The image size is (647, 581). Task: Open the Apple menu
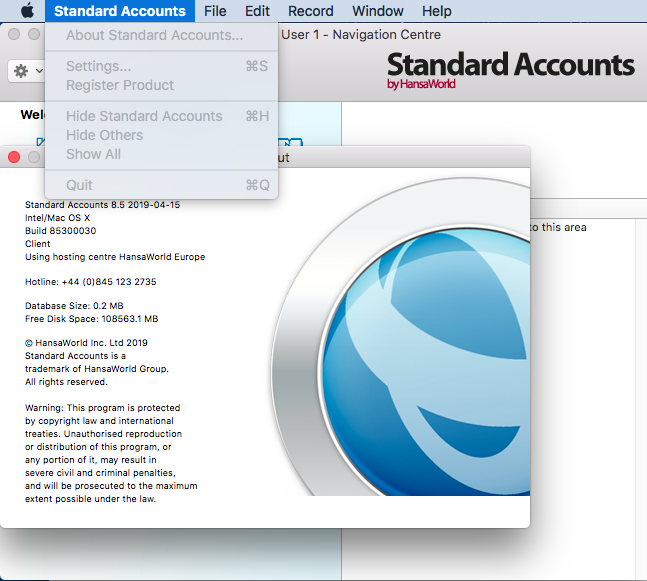point(28,11)
